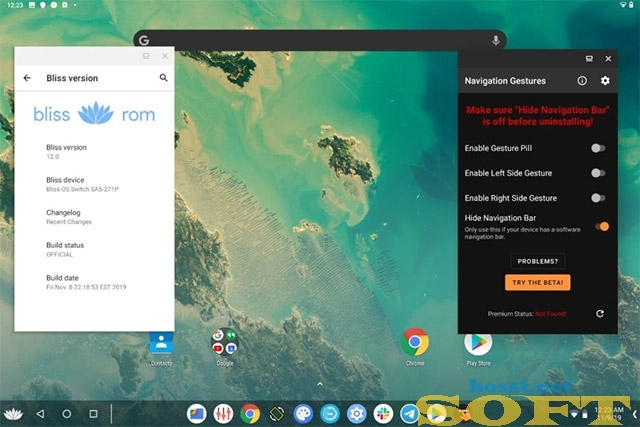The width and height of the screenshot is (640, 427).
Task: Close the Navigation Gestures window
Action: click(608, 59)
